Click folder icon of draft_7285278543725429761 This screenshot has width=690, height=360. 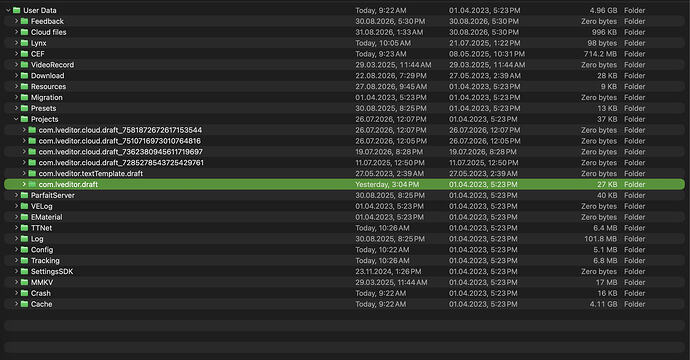[x=32, y=162]
